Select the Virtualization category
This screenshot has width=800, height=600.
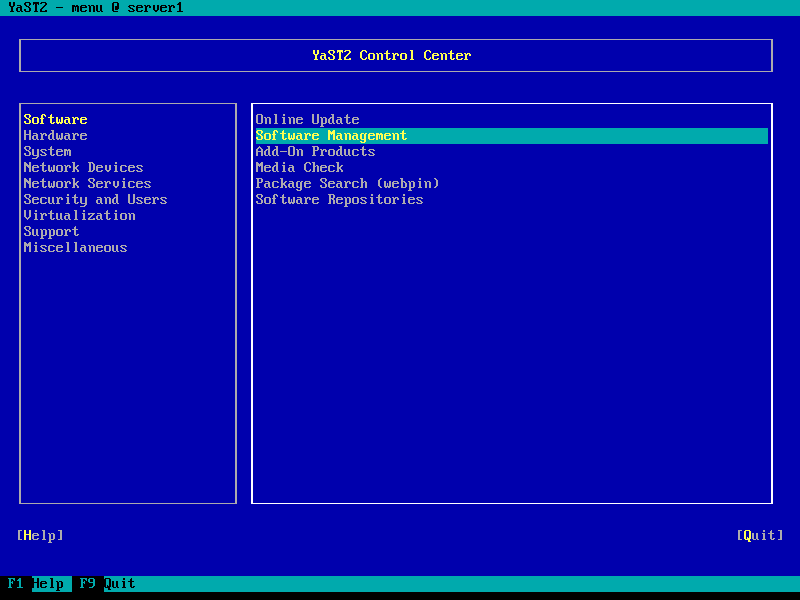[x=80, y=215]
